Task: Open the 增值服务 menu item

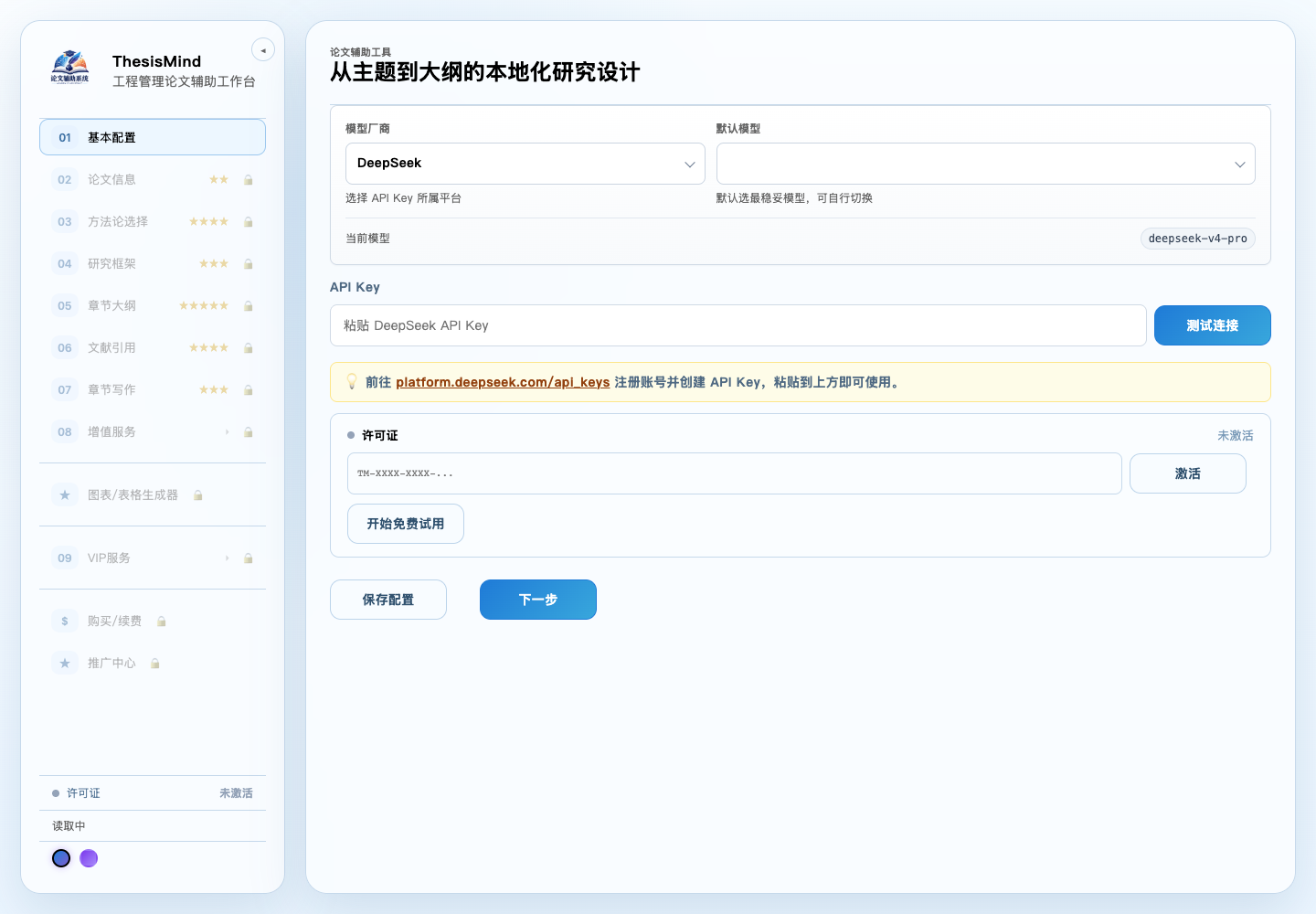Action: (153, 432)
